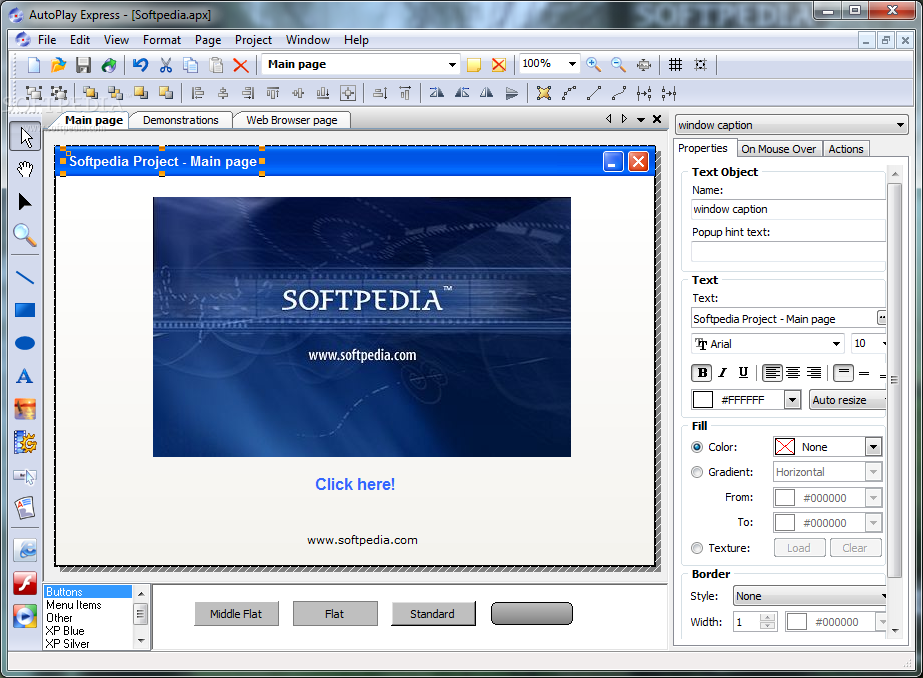923x678 pixels.
Task: Switch to the On Mouse Over tab
Action: tap(778, 149)
